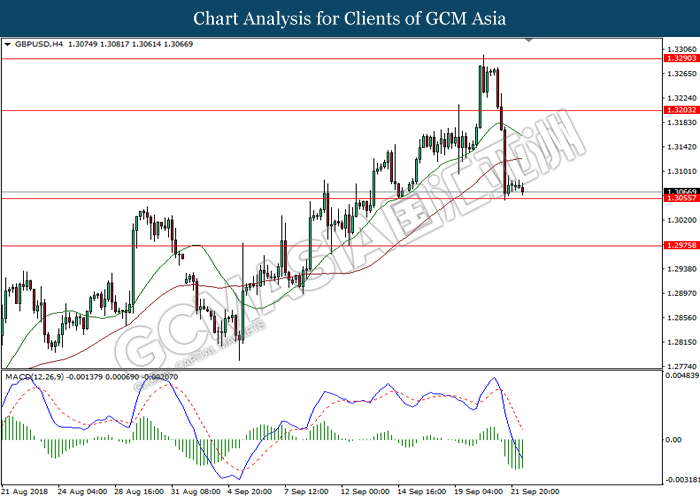Click the 12 Sep 00:00 time label
Viewport: 700px width, 500px height.
click(x=365, y=492)
